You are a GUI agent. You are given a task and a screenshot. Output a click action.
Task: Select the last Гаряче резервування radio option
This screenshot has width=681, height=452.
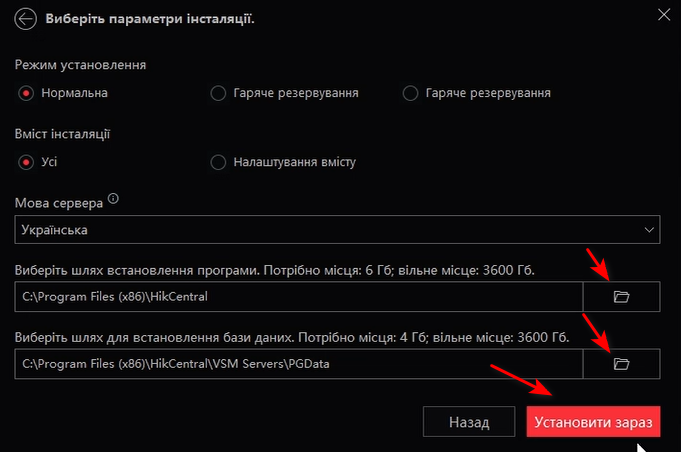coord(409,93)
